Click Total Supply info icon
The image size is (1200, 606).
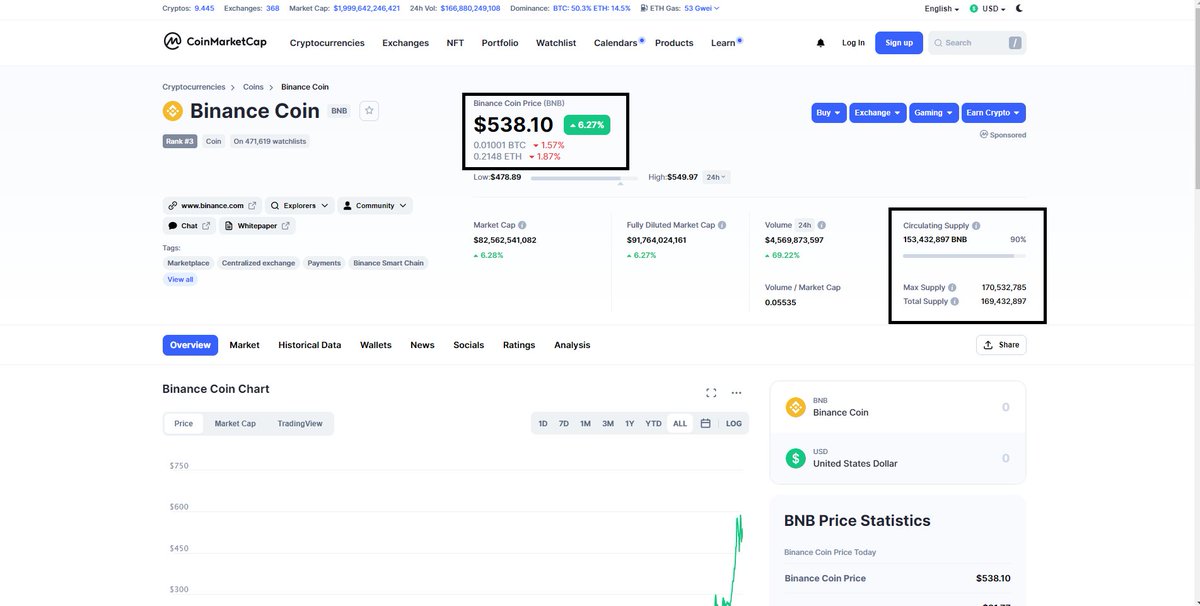coord(955,301)
